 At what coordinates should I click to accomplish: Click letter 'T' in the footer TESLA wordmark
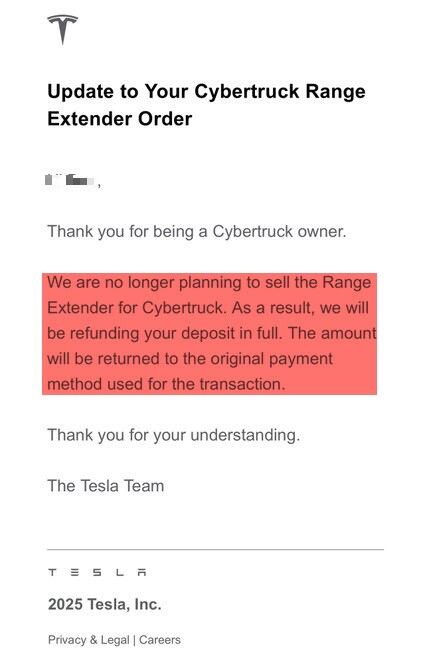pos(52,572)
